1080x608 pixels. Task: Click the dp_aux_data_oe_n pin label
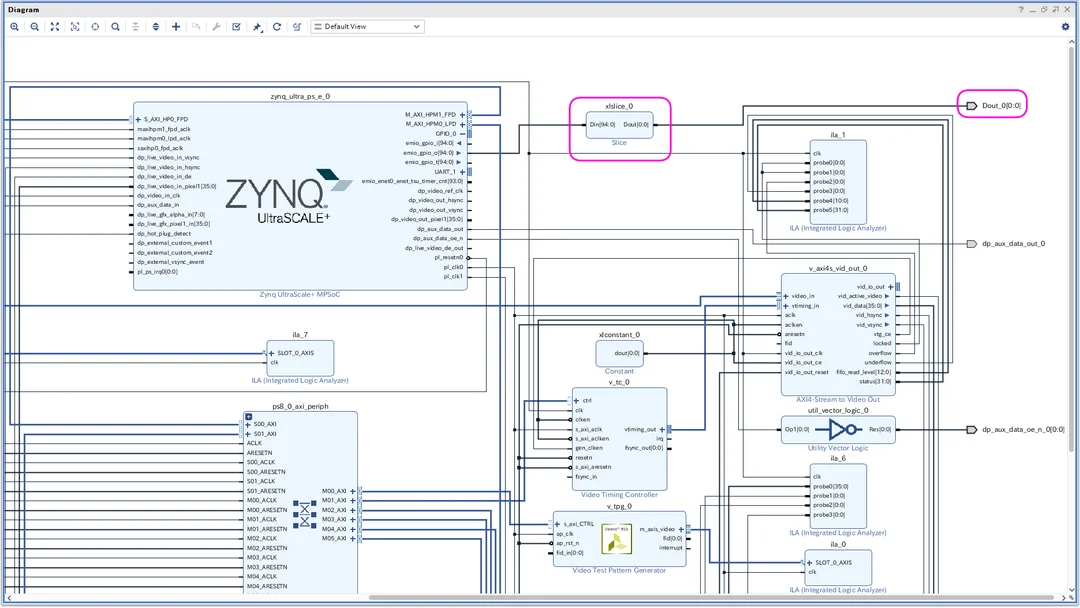(438, 238)
